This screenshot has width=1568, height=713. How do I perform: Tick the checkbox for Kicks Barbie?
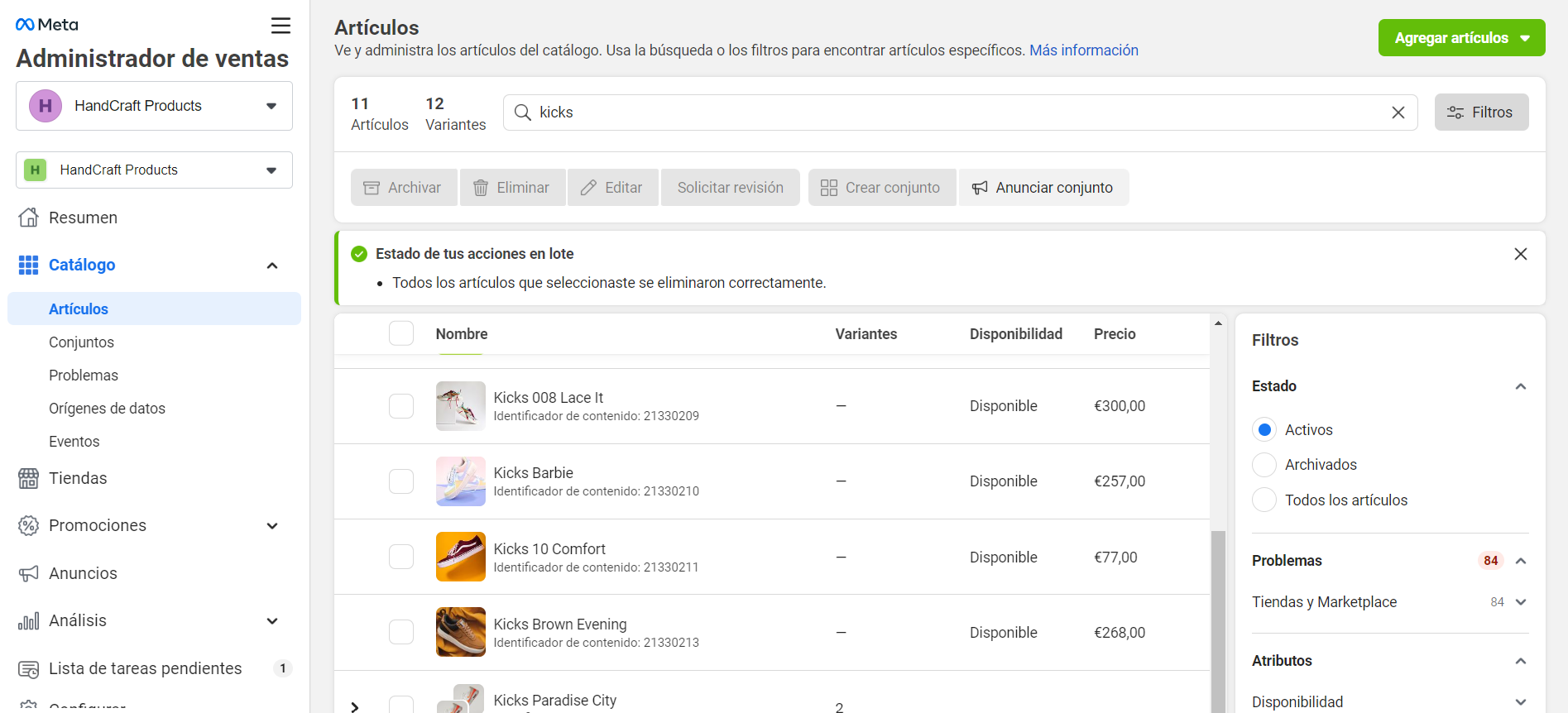click(401, 481)
